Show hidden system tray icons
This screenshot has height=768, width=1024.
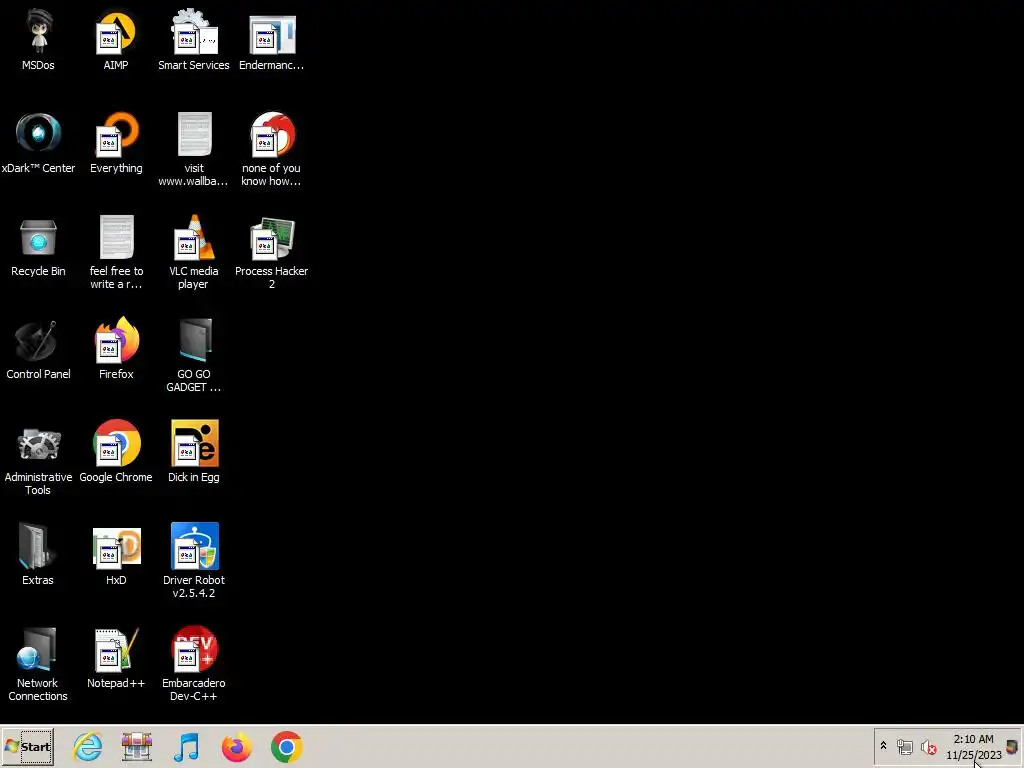(x=884, y=746)
